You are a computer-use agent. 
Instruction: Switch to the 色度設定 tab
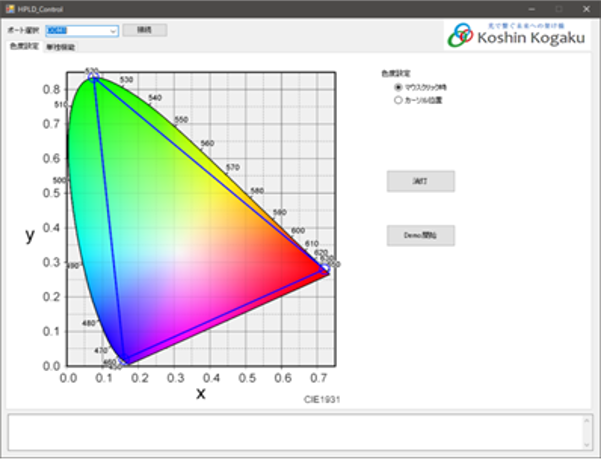click(x=24, y=47)
